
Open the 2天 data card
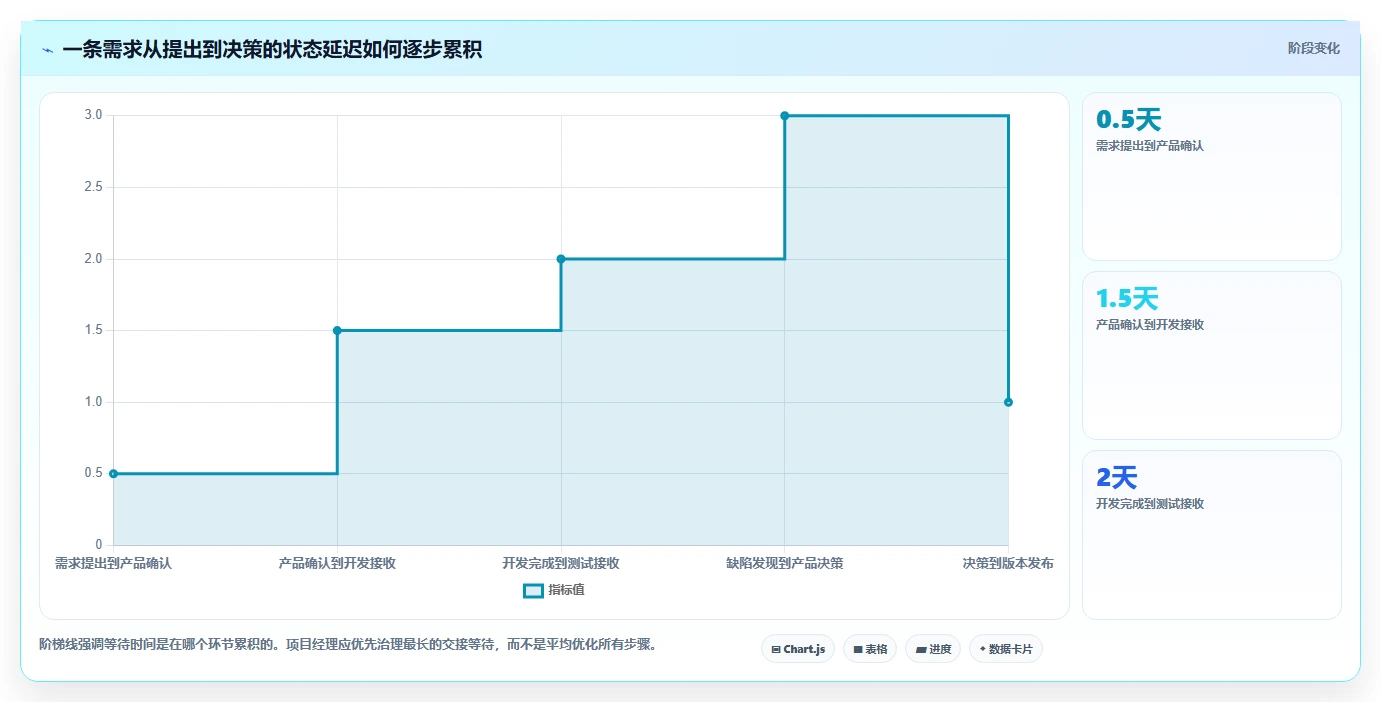(1211, 534)
